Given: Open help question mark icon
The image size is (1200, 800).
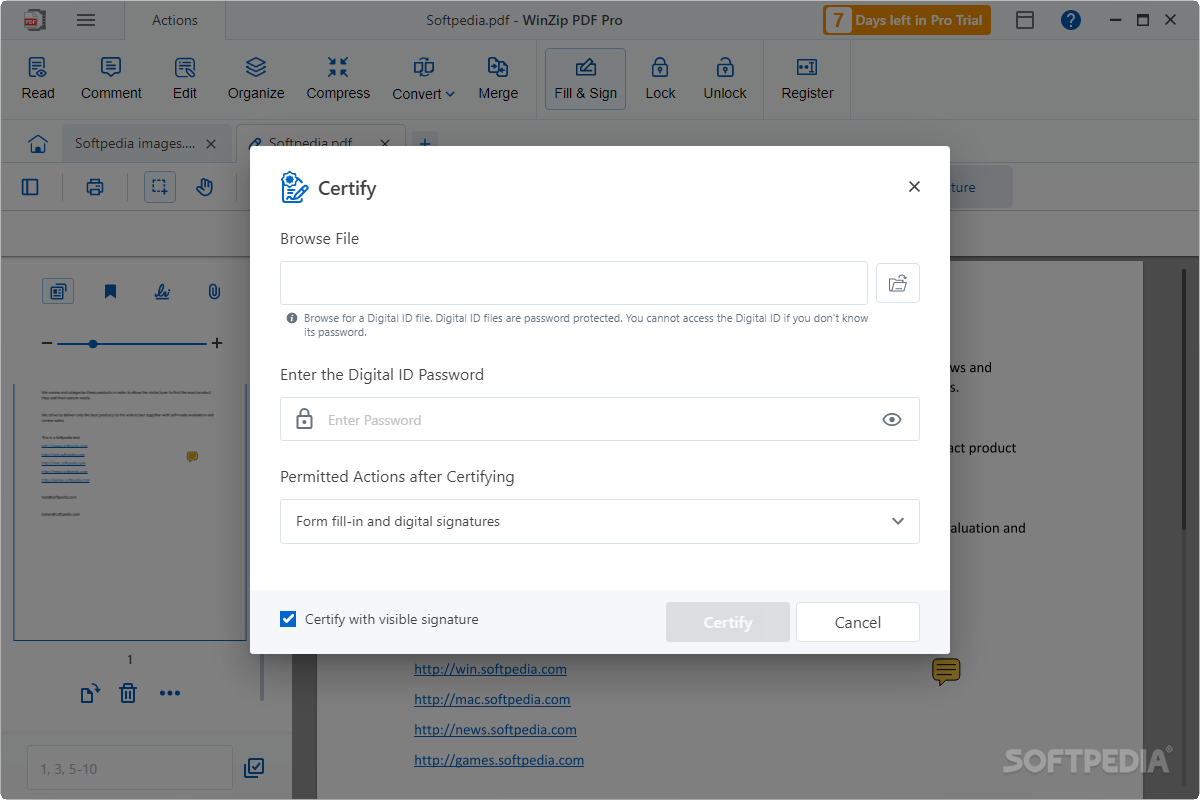Looking at the screenshot, I should [1071, 20].
